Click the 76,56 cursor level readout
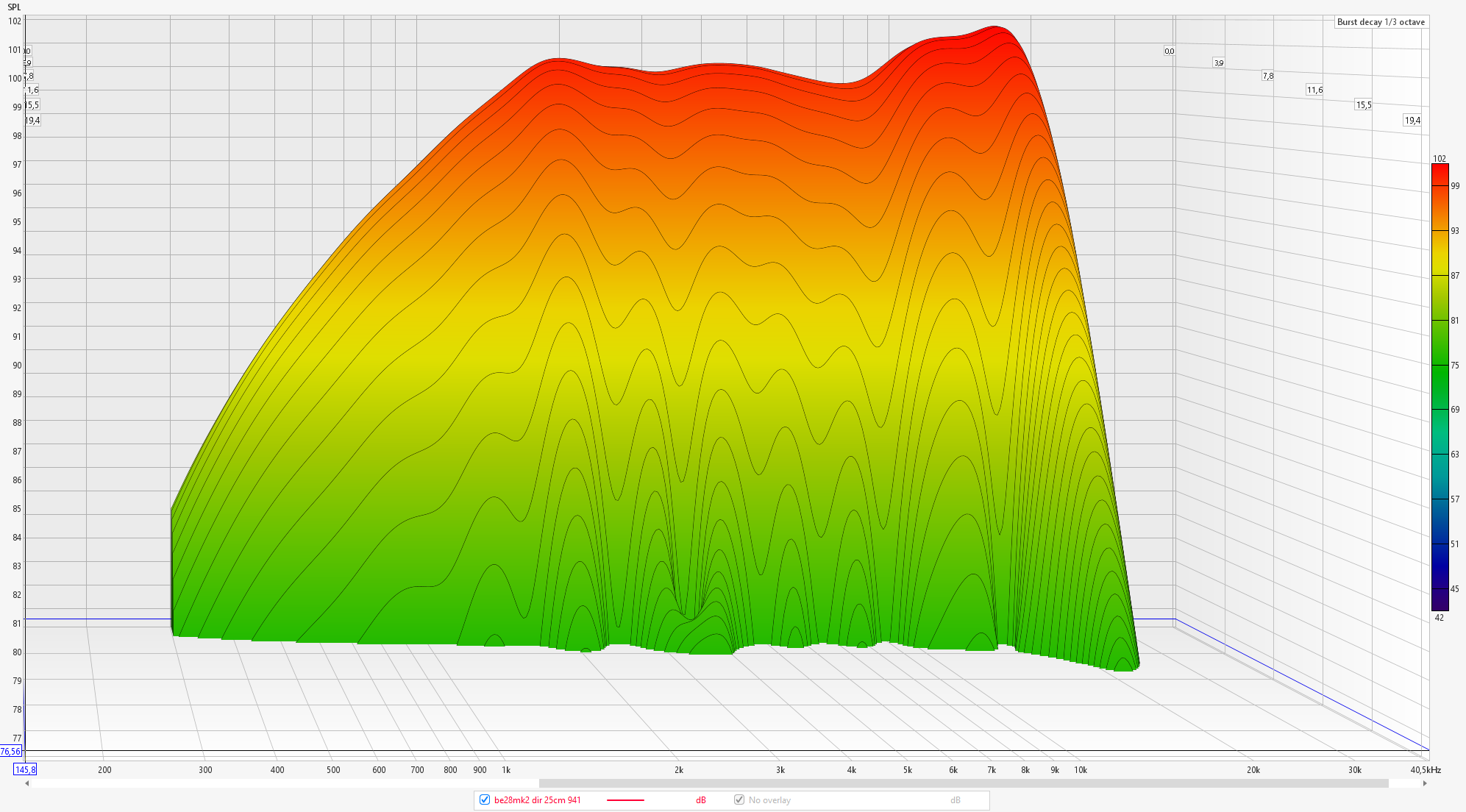This screenshot has height=812, width=1466. [x=10, y=751]
